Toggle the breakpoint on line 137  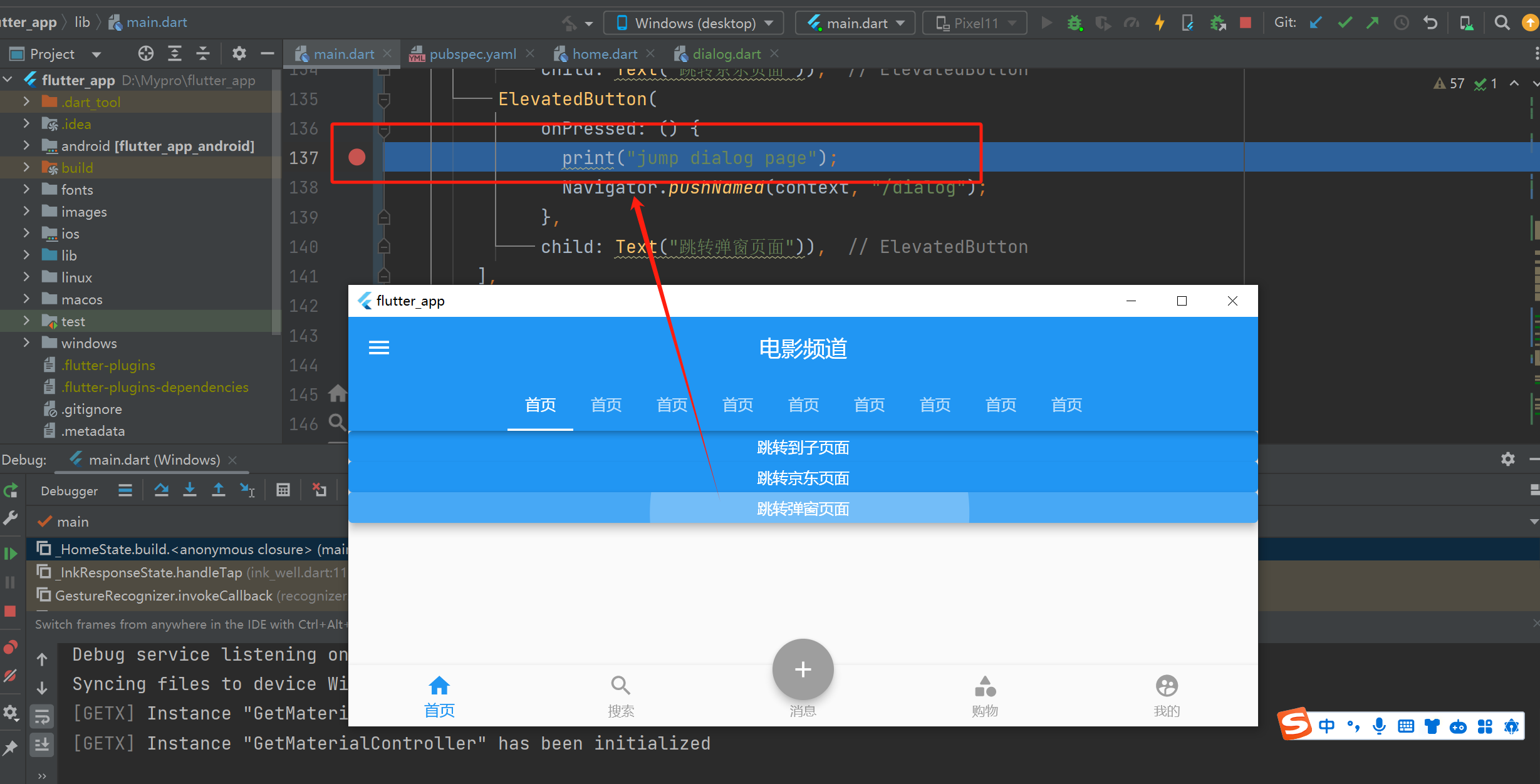click(356, 157)
